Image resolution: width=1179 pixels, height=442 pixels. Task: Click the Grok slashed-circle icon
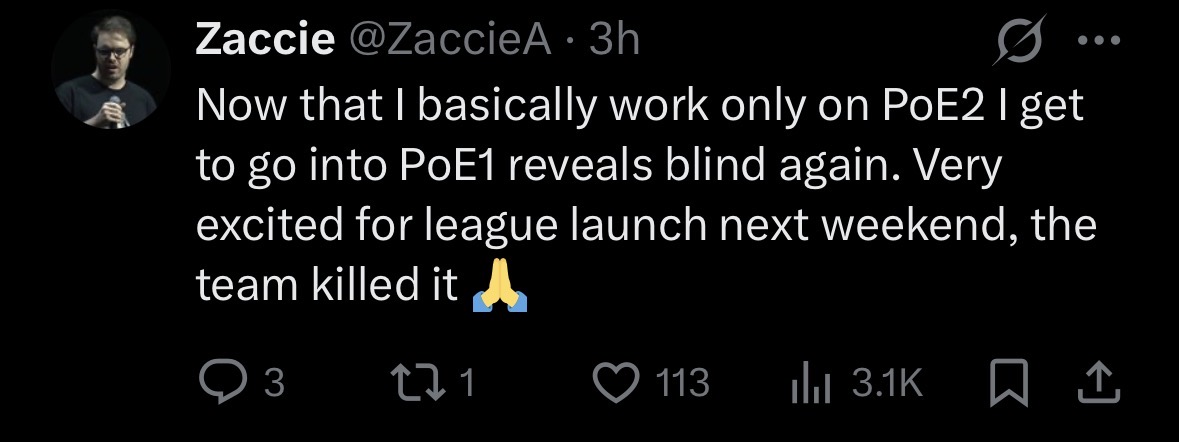click(x=1020, y=40)
